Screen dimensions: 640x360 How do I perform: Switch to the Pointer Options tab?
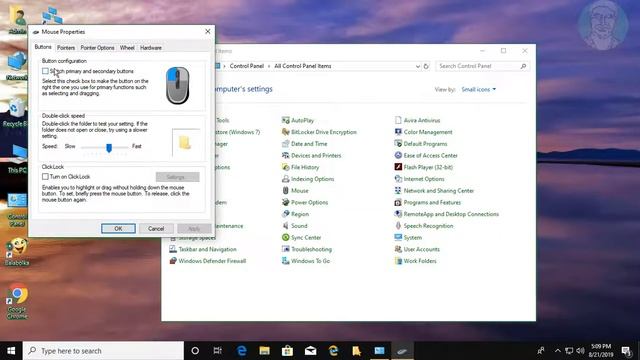point(97,48)
